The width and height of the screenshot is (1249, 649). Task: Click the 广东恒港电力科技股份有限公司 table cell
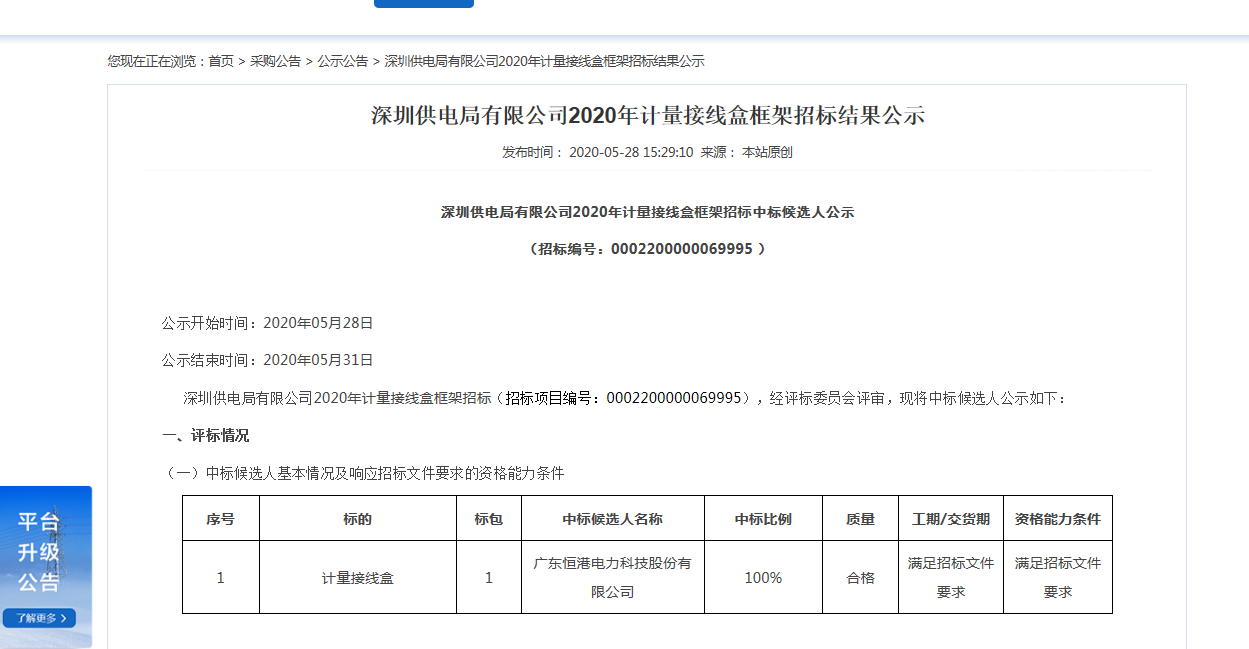click(x=612, y=577)
